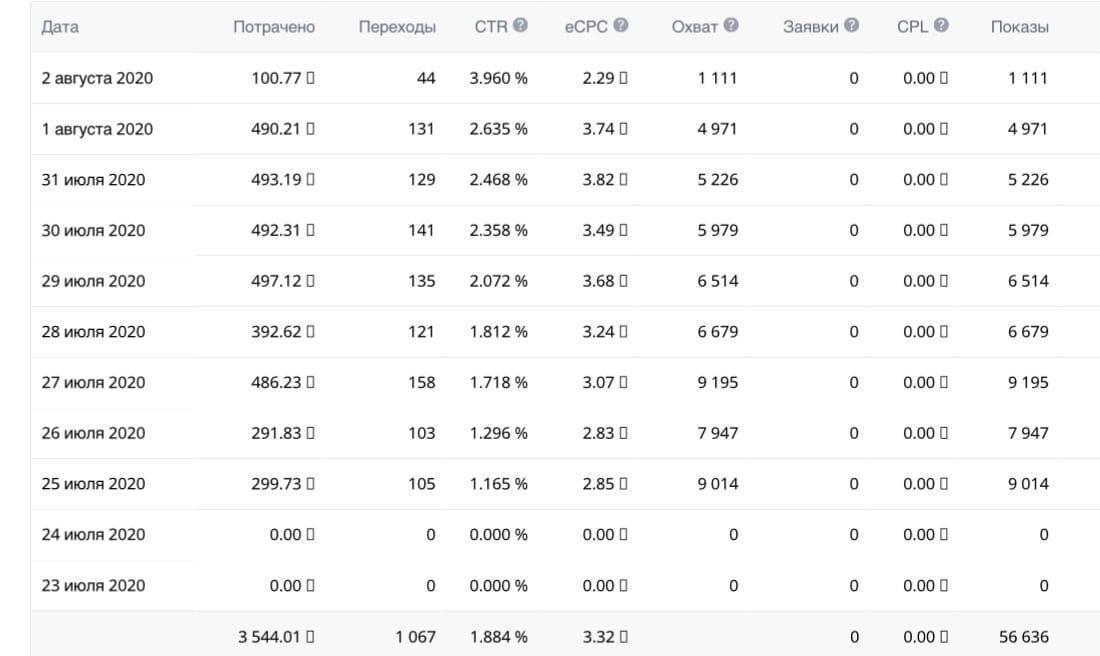Screen dimensions: 1100x656
Task: Click the 31 июля 2020 date cell
Action: (93, 180)
